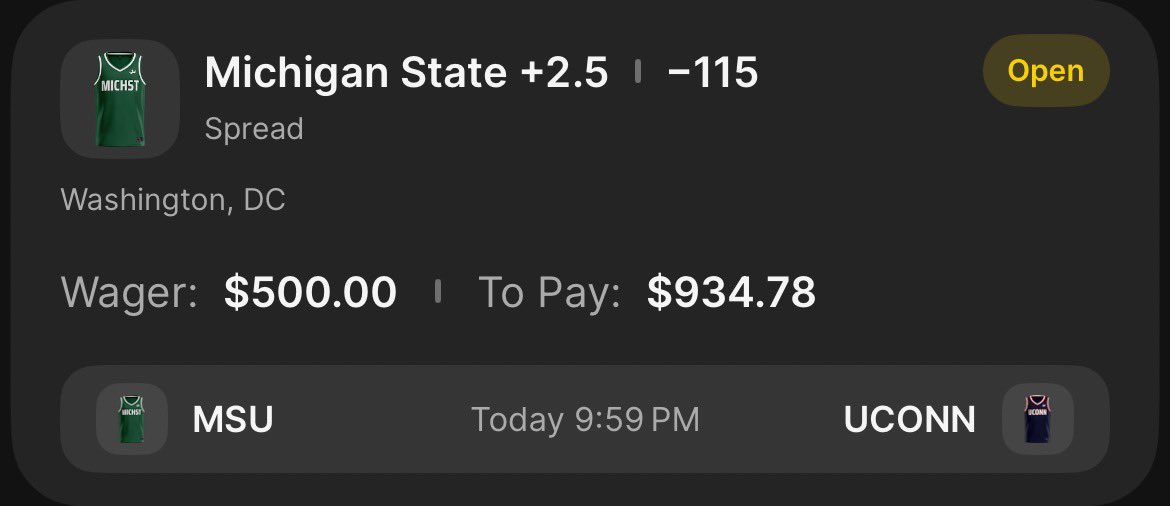Select the 'Michigan State' team name in title

[356, 73]
